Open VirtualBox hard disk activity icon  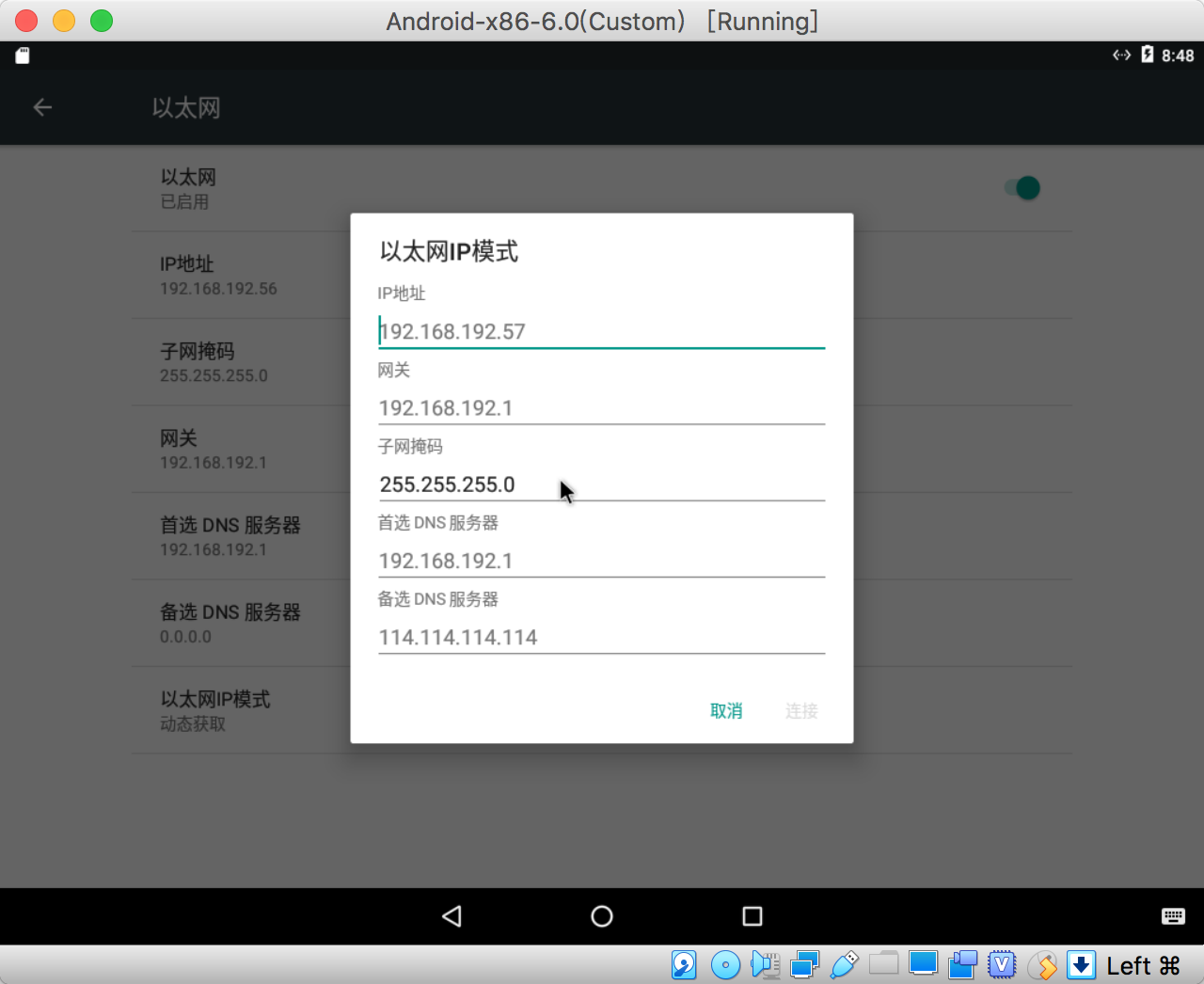684,965
